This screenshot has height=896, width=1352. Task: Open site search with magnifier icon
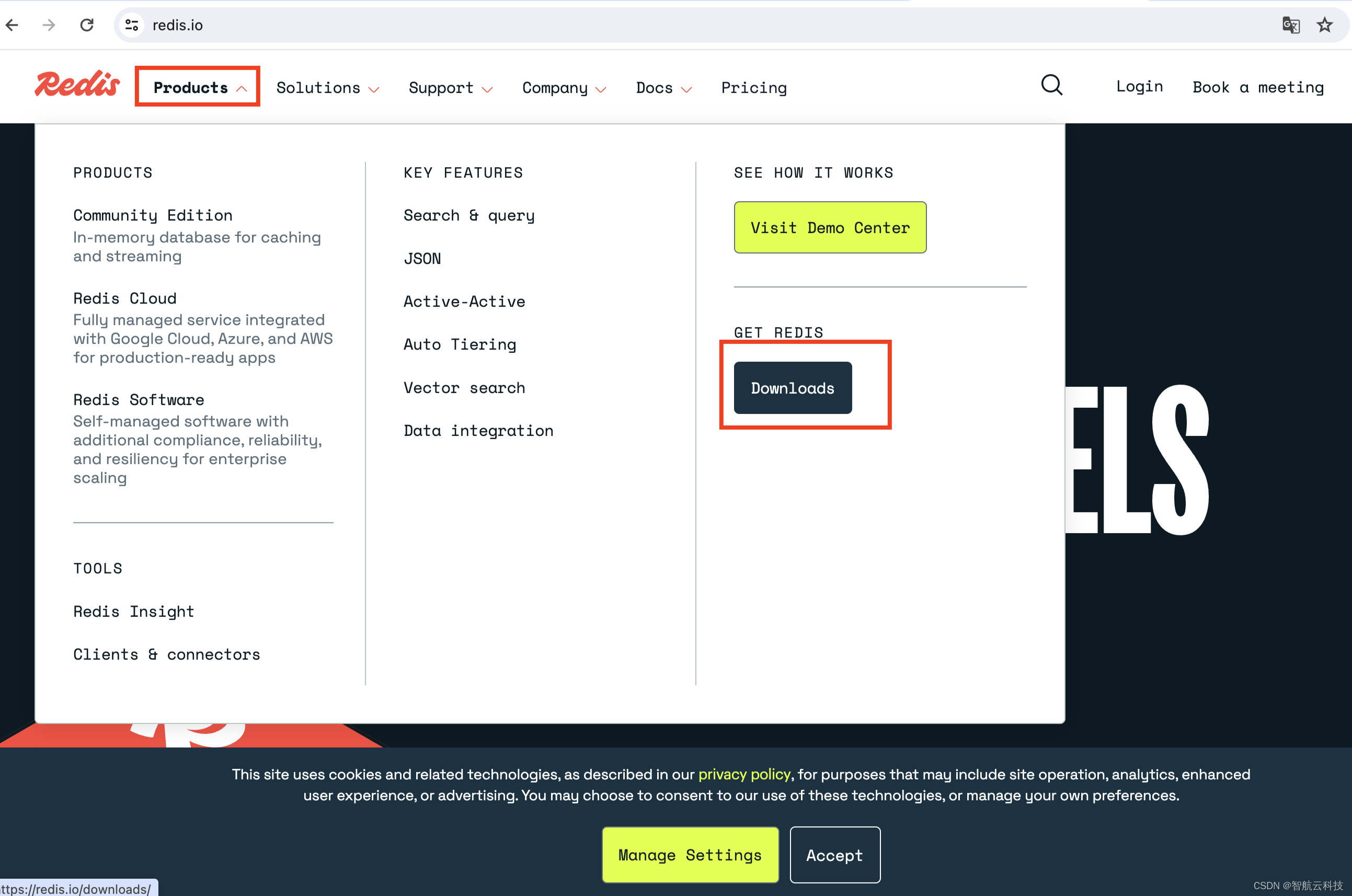point(1051,86)
